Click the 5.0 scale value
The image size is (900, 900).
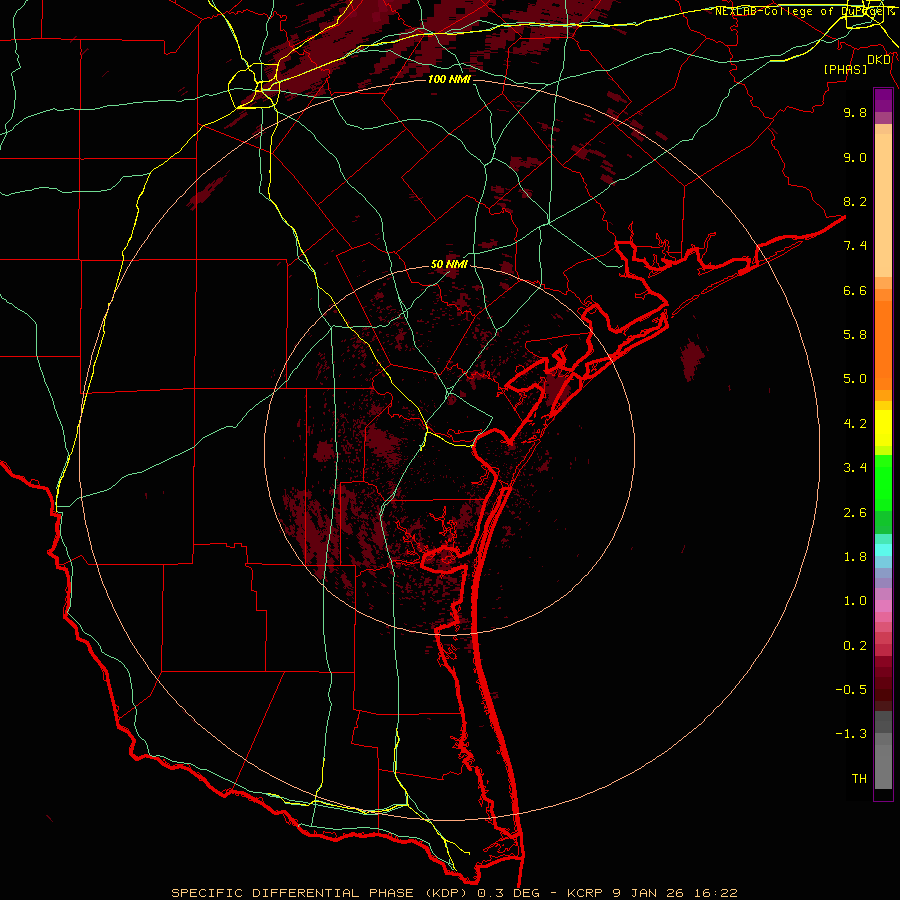pos(855,379)
